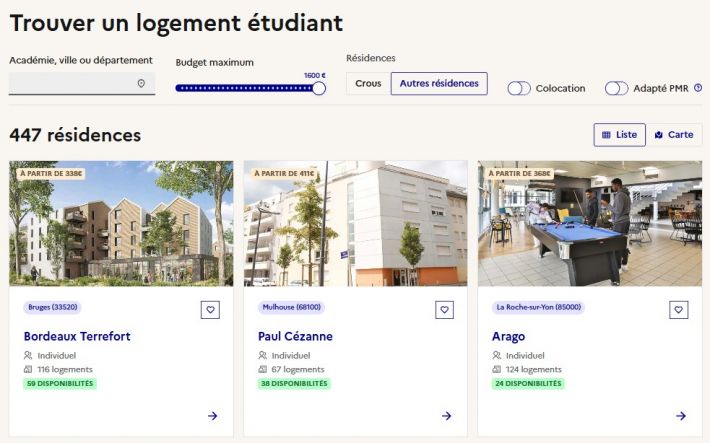The width and height of the screenshot is (710, 443).
Task: Select the Crous residences filter
Action: coord(368,83)
